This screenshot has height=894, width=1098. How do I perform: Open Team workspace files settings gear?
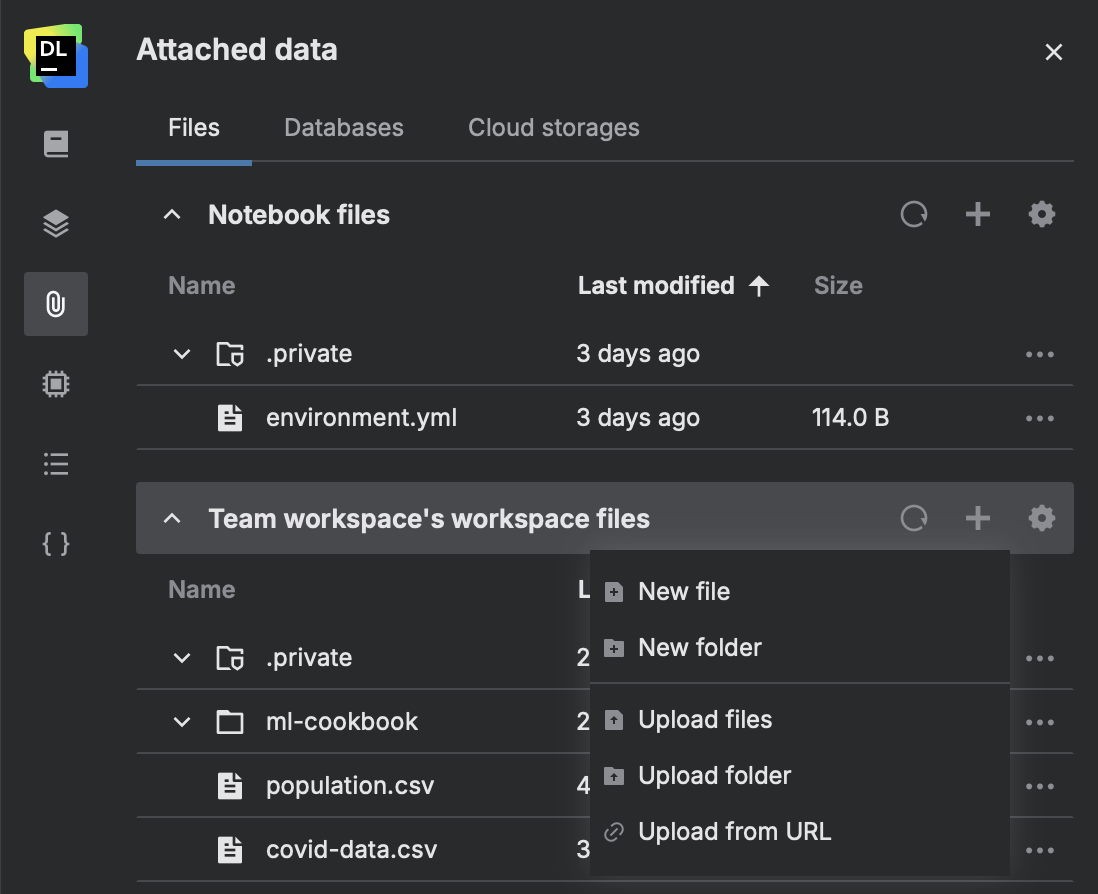[x=1041, y=518]
